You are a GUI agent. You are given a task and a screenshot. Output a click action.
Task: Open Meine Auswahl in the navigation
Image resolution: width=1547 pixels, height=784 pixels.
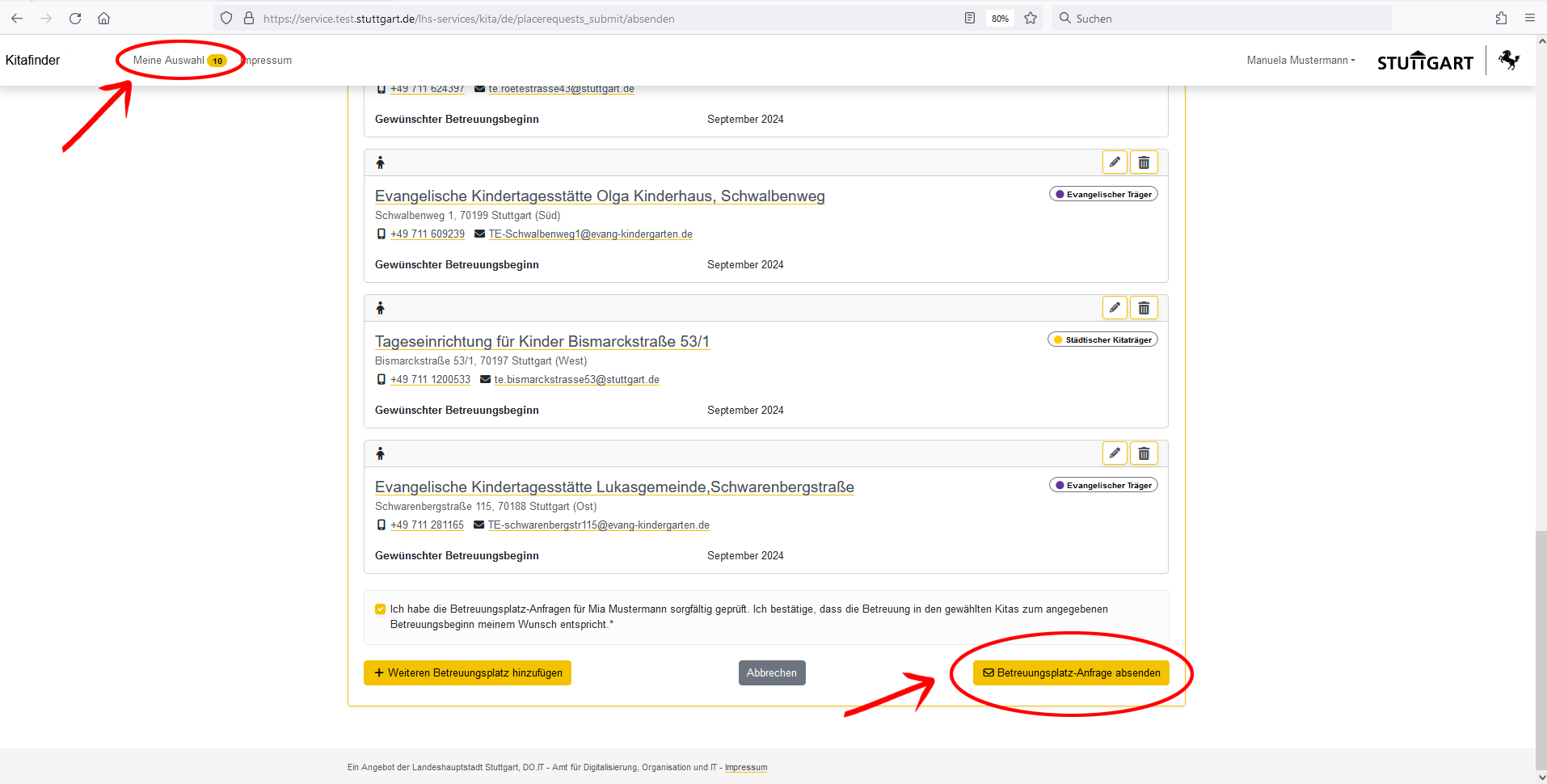tap(169, 61)
